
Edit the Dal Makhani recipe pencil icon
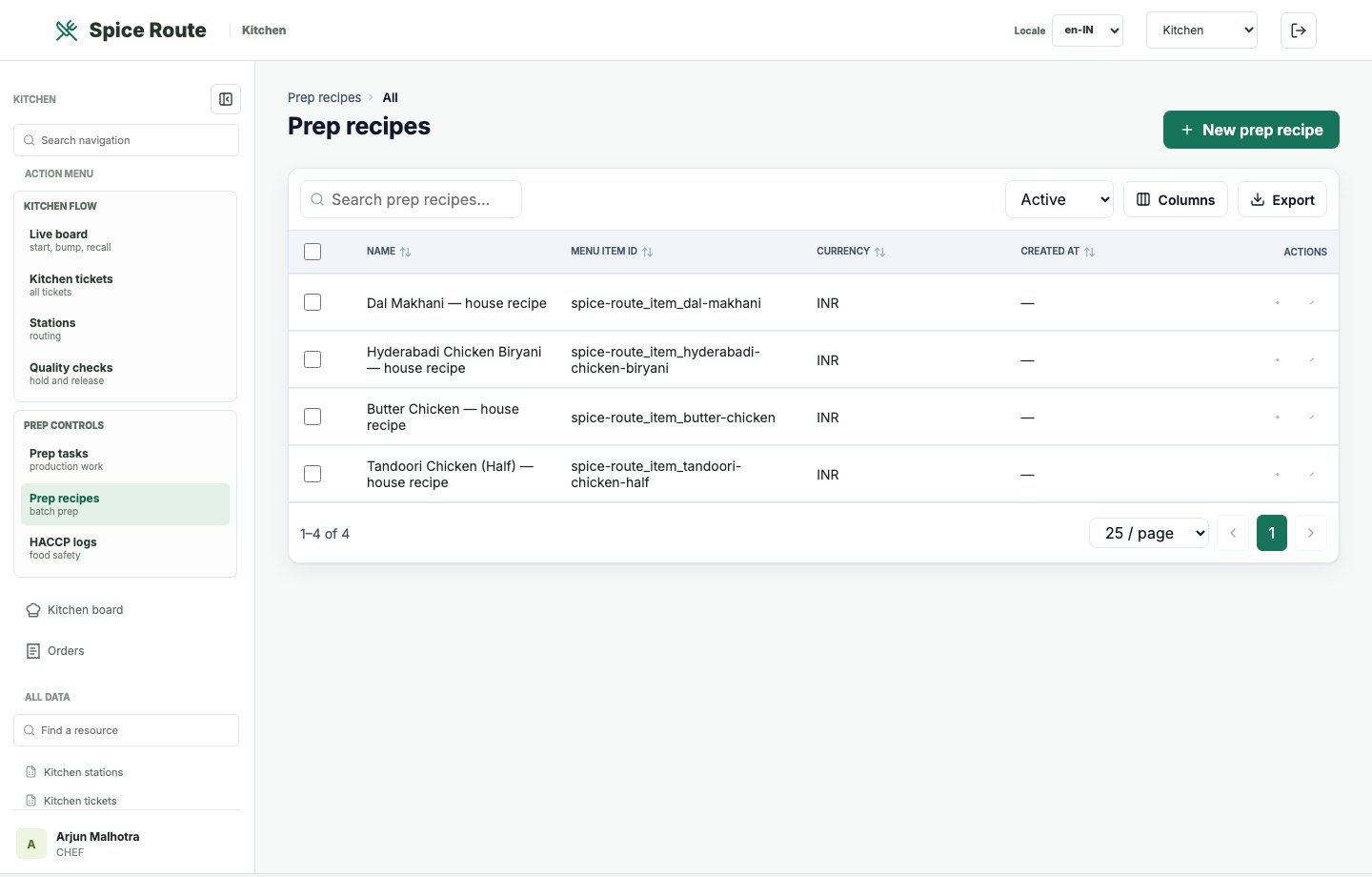coord(1312,303)
